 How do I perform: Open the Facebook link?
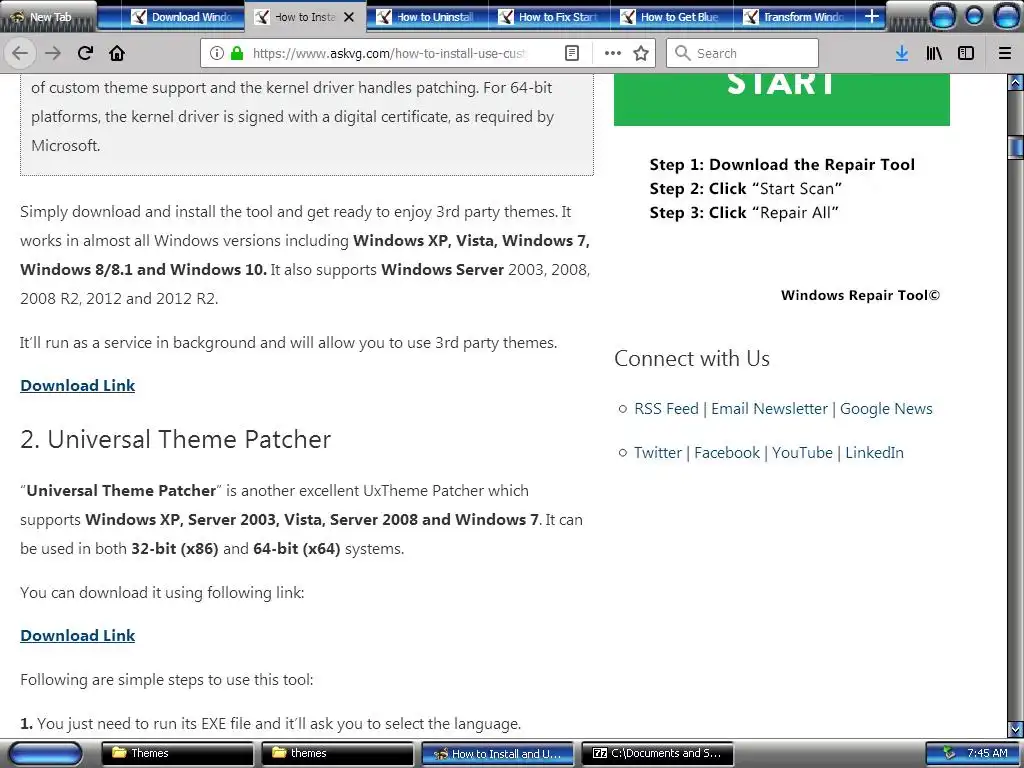tap(727, 453)
